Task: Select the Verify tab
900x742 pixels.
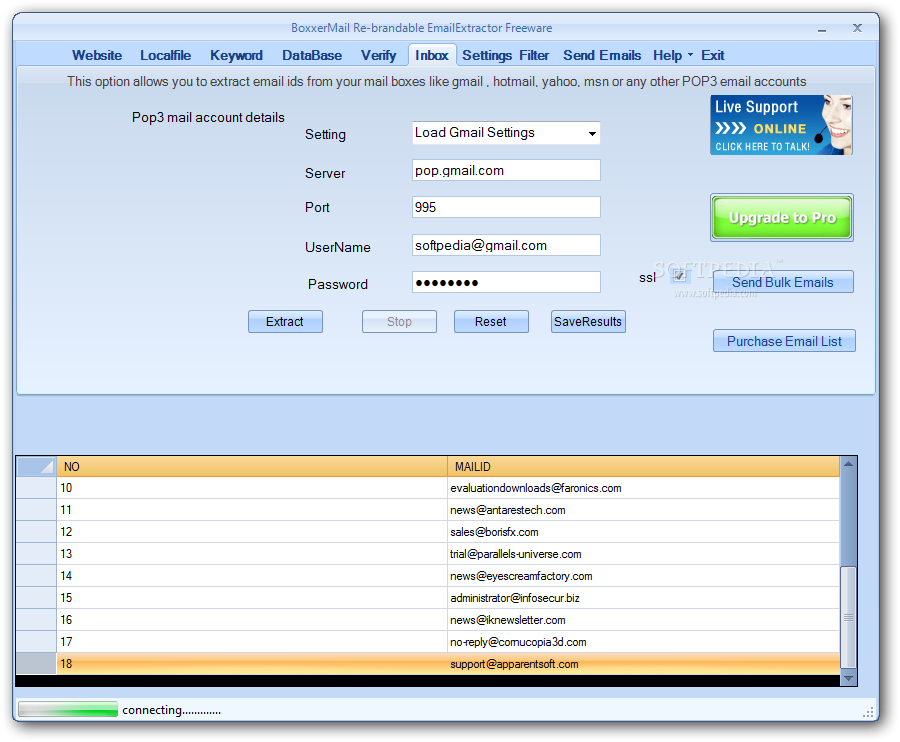Action: tap(378, 56)
